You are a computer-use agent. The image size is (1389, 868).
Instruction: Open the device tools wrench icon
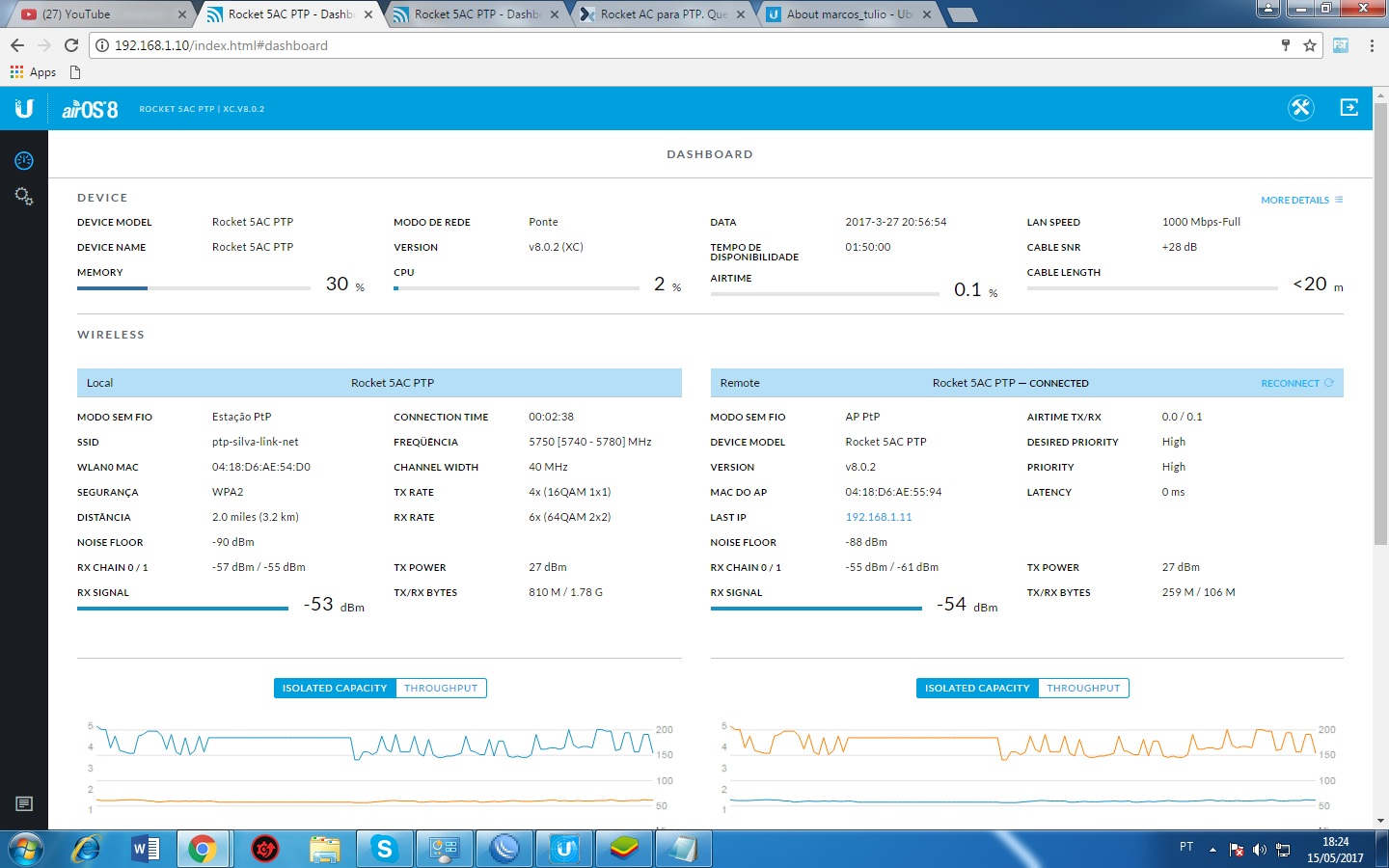tap(1301, 108)
